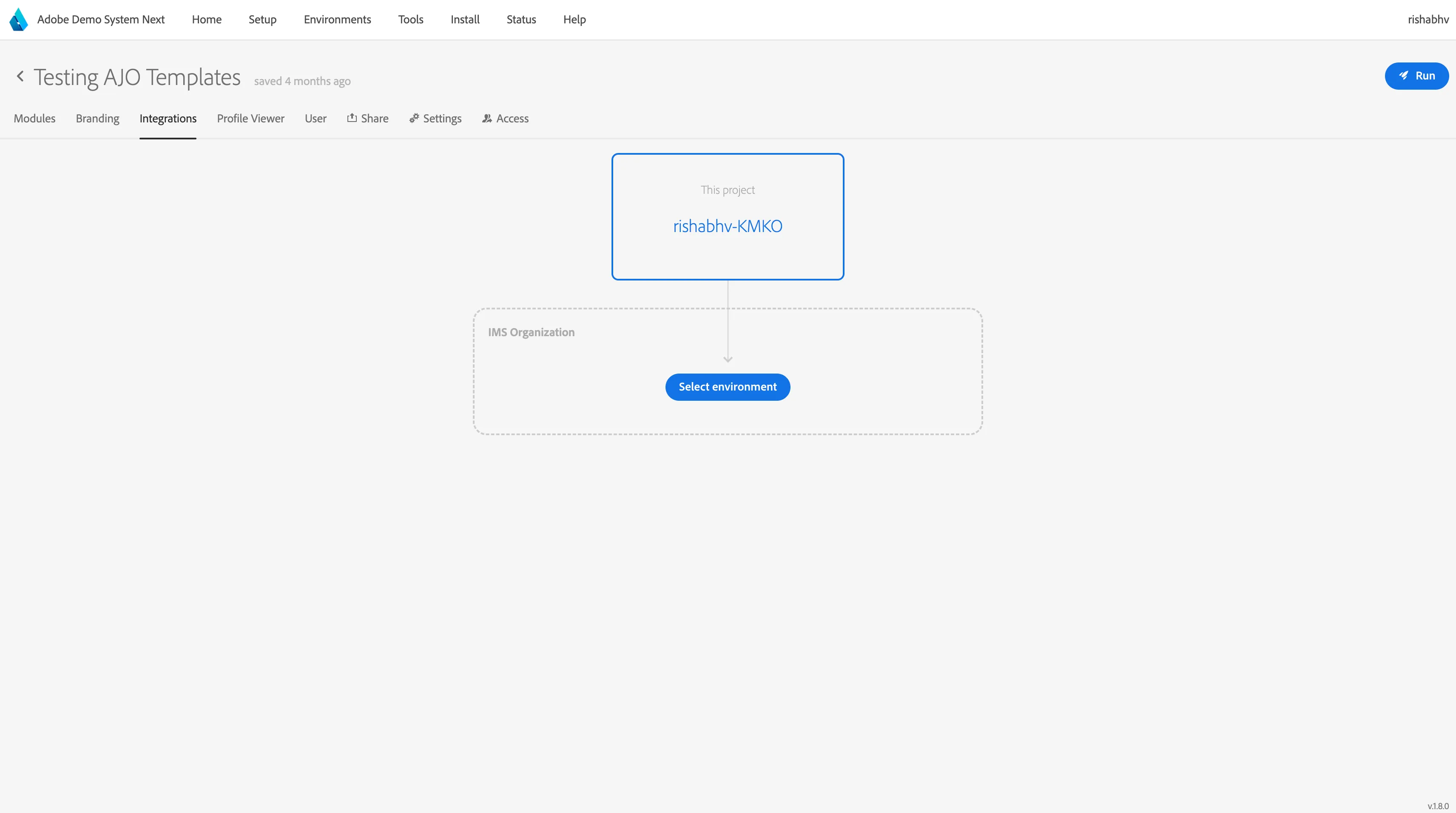Click the 'This project' label
The width and height of the screenshot is (1456, 813).
[728, 190]
